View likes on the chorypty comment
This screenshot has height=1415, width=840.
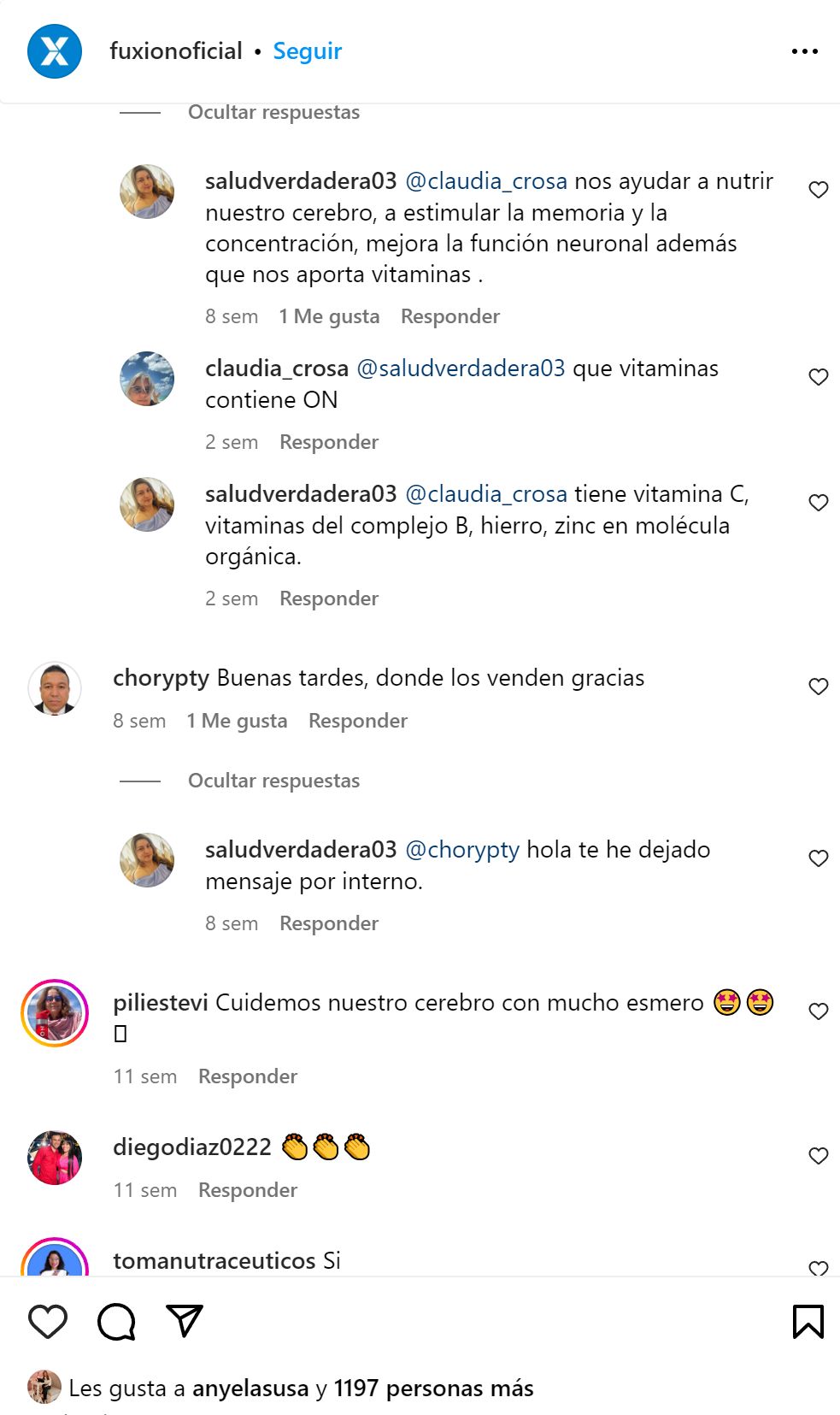point(238,721)
